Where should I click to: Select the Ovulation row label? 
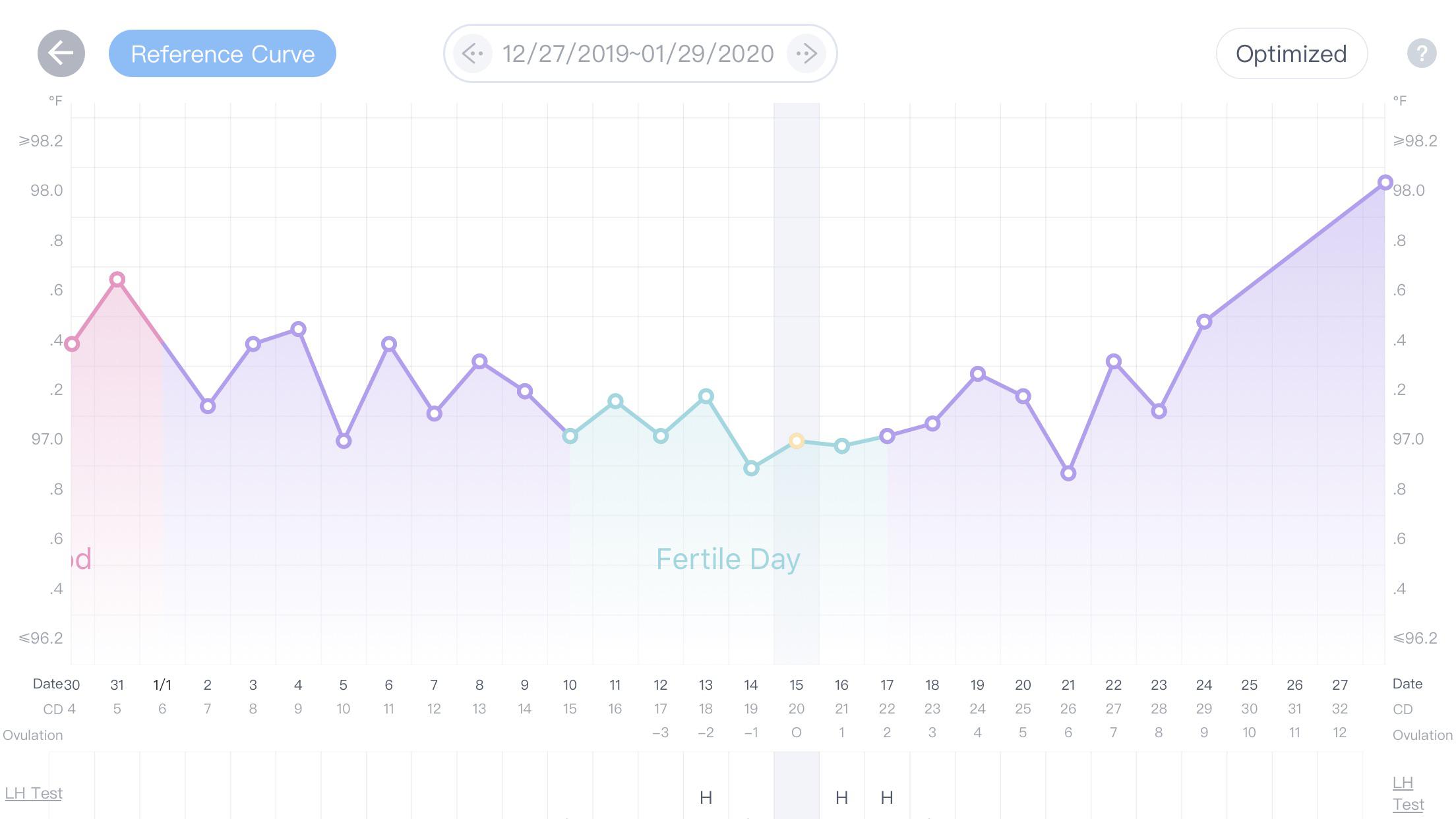tap(33, 735)
